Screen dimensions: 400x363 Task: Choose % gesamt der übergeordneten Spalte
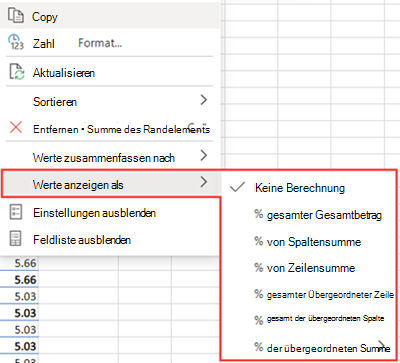coord(309,319)
